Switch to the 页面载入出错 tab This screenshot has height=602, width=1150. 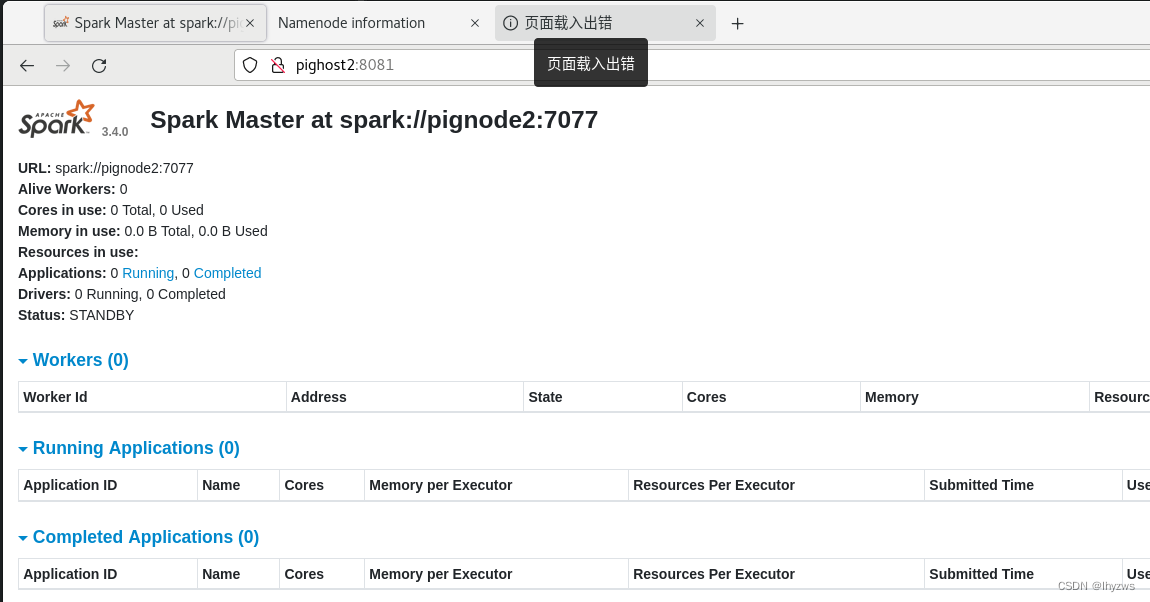[605, 23]
